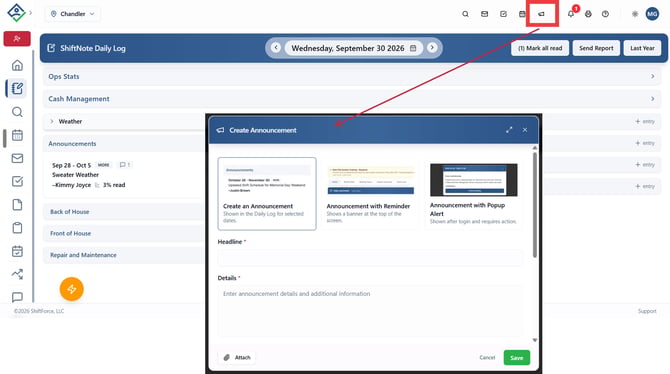Open the Chandler location dropdown

tap(73, 14)
